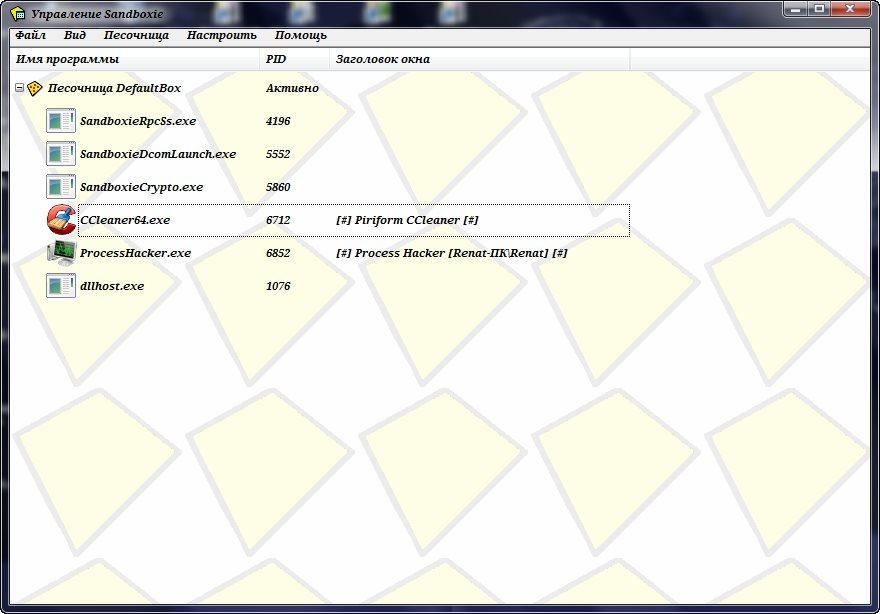Sort by PID column header
880x614 pixels.
pyautogui.click(x=295, y=59)
